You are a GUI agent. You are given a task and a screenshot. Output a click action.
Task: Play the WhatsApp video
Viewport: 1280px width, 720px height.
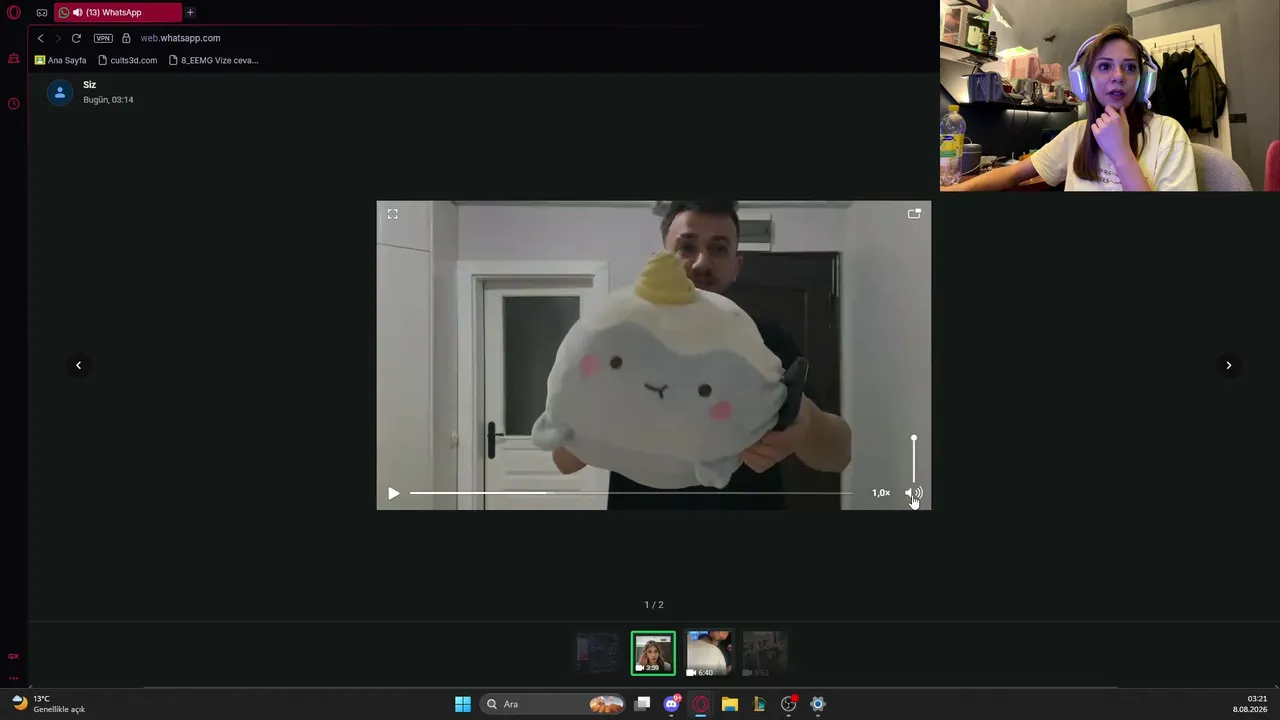pyautogui.click(x=393, y=493)
